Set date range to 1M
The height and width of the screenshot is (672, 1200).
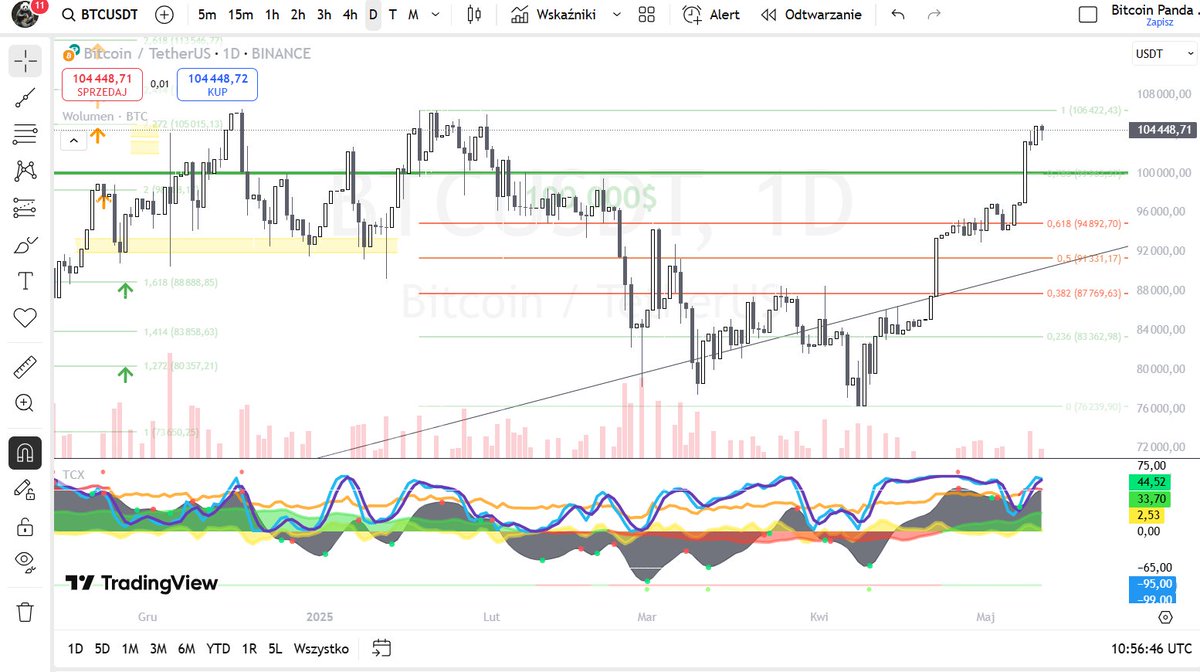tap(130, 648)
